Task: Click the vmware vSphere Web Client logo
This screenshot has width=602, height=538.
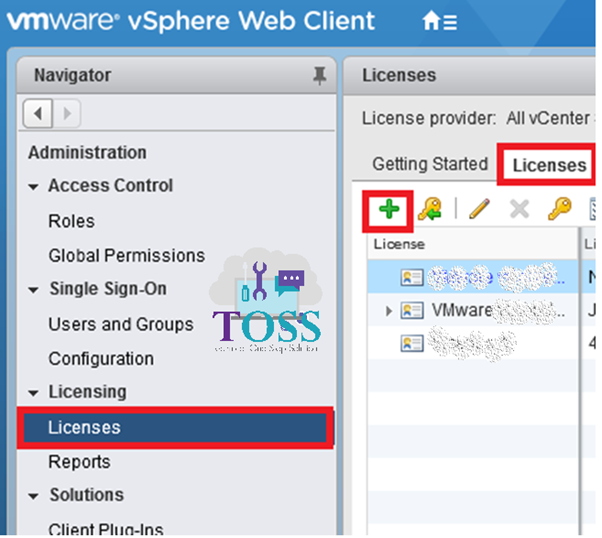Action: click(190, 21)
